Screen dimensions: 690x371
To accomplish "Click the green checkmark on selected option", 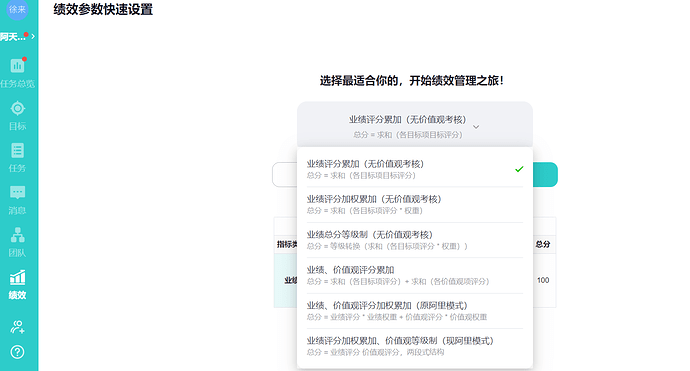I will 519,169.
